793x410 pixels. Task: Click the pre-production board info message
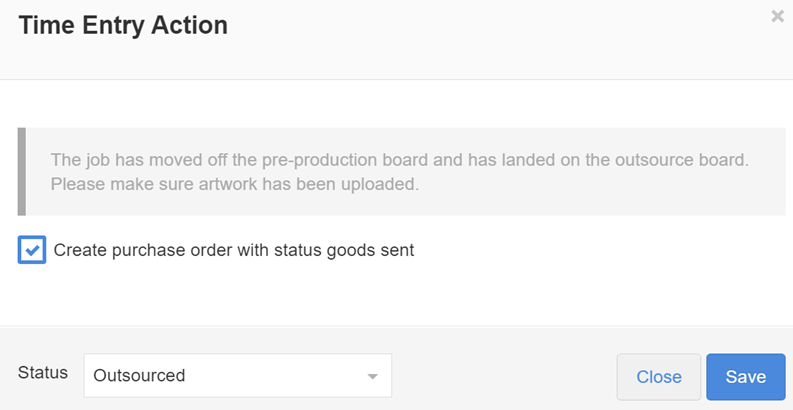(400, 160)
